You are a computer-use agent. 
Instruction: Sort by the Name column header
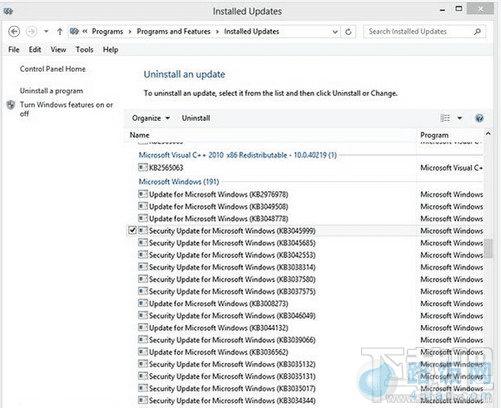(x=139, y=135)
